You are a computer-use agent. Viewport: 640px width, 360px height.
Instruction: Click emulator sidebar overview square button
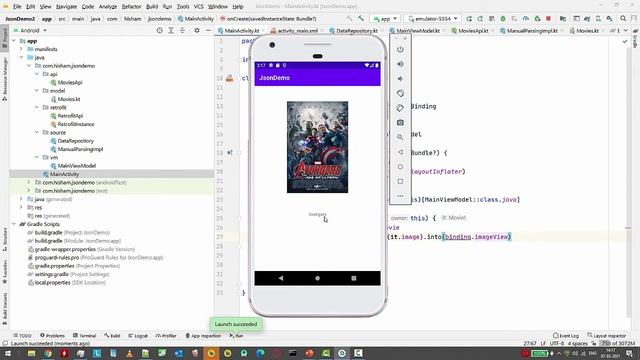pos(400,181)
